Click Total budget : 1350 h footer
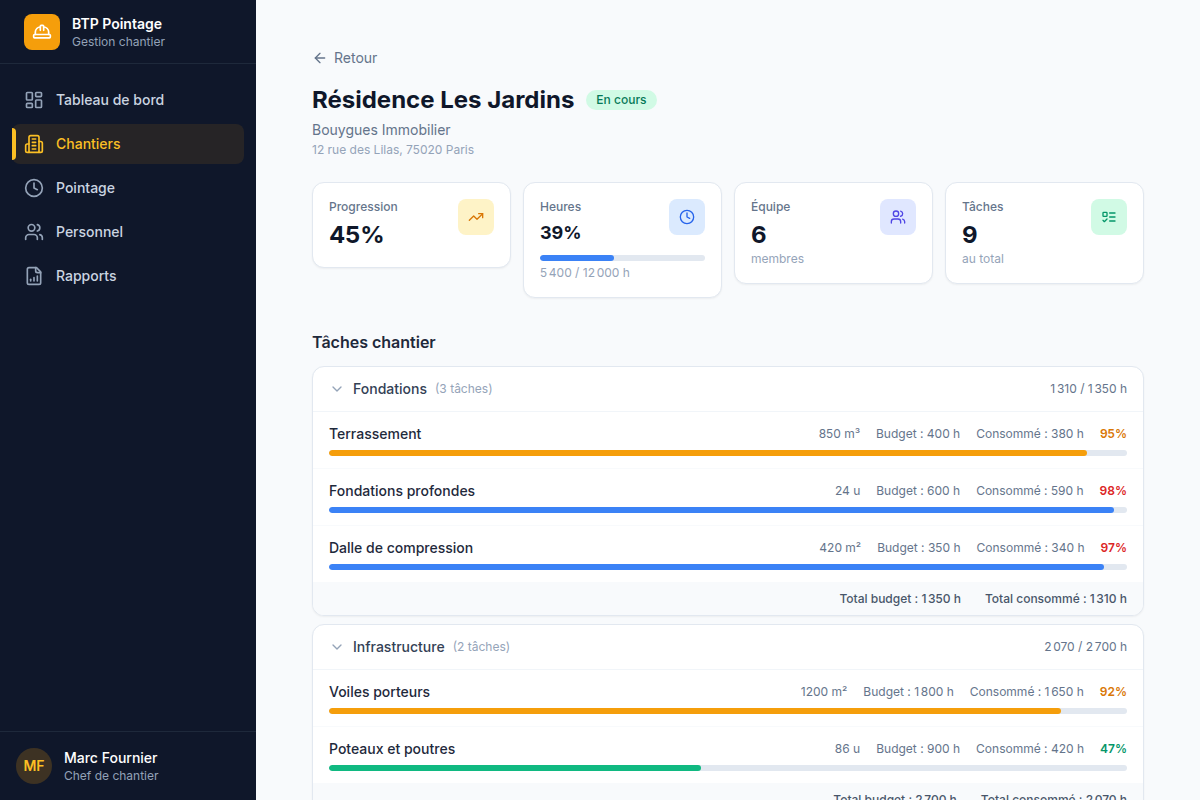 900,599
